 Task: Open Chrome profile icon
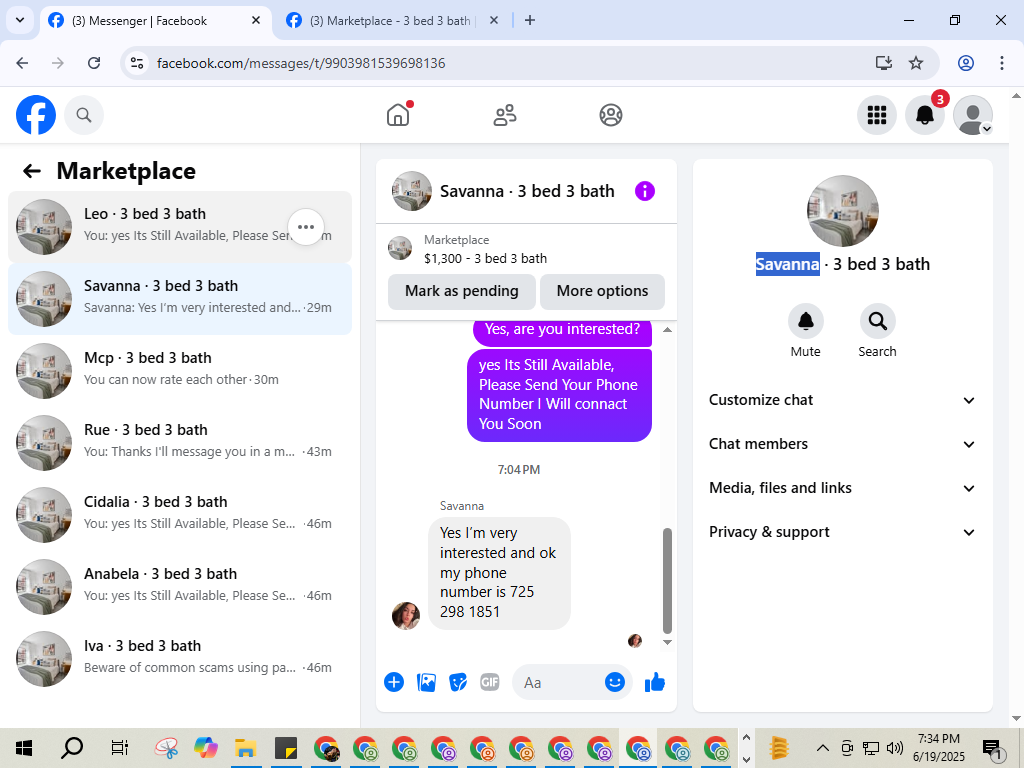point(966,63)
